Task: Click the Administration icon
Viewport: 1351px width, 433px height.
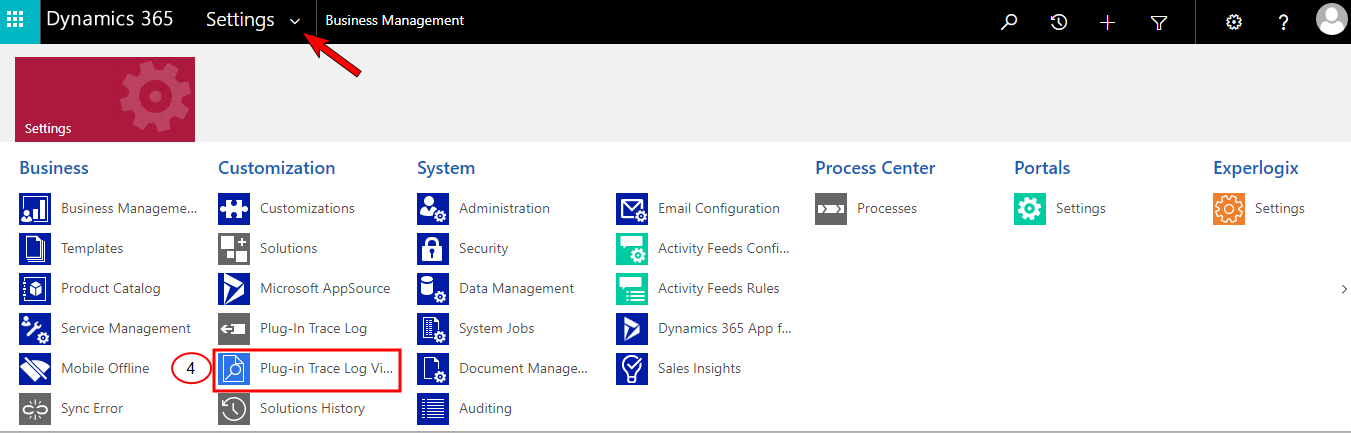Action: (x=433, y=209)
